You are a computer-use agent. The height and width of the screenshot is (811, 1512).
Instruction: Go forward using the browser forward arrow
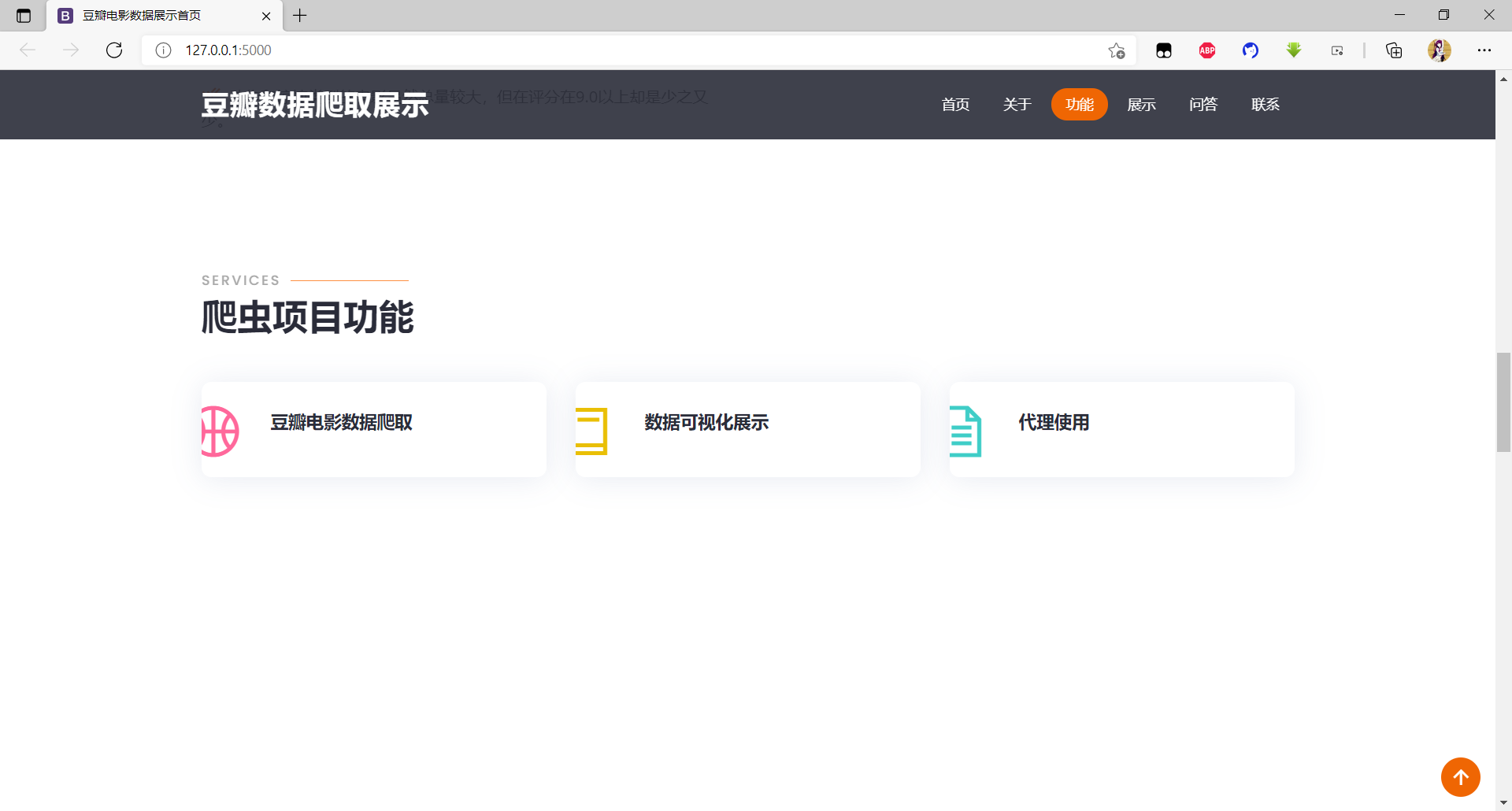click(x=71, y=50)
